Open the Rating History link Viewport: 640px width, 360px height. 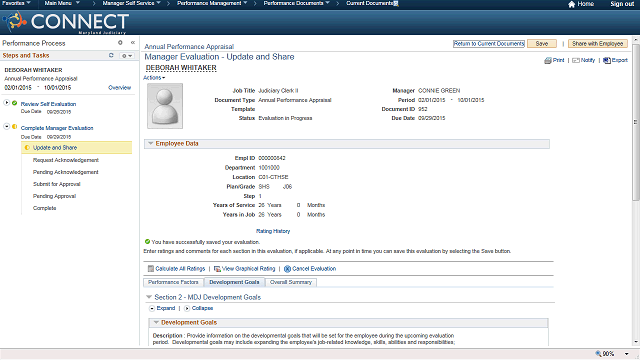pos(273,231)
